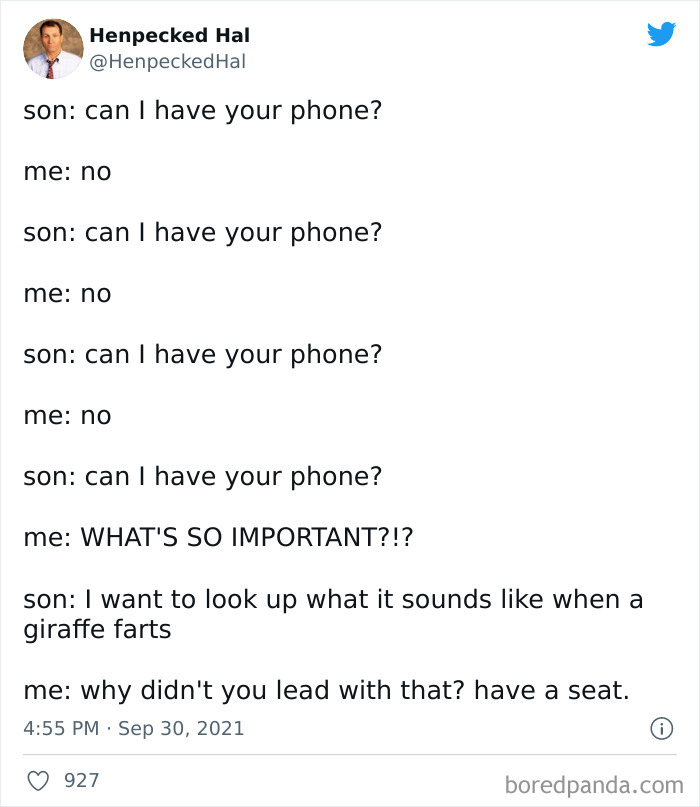Open the circled info icon on the tweet

coord(664,728)
